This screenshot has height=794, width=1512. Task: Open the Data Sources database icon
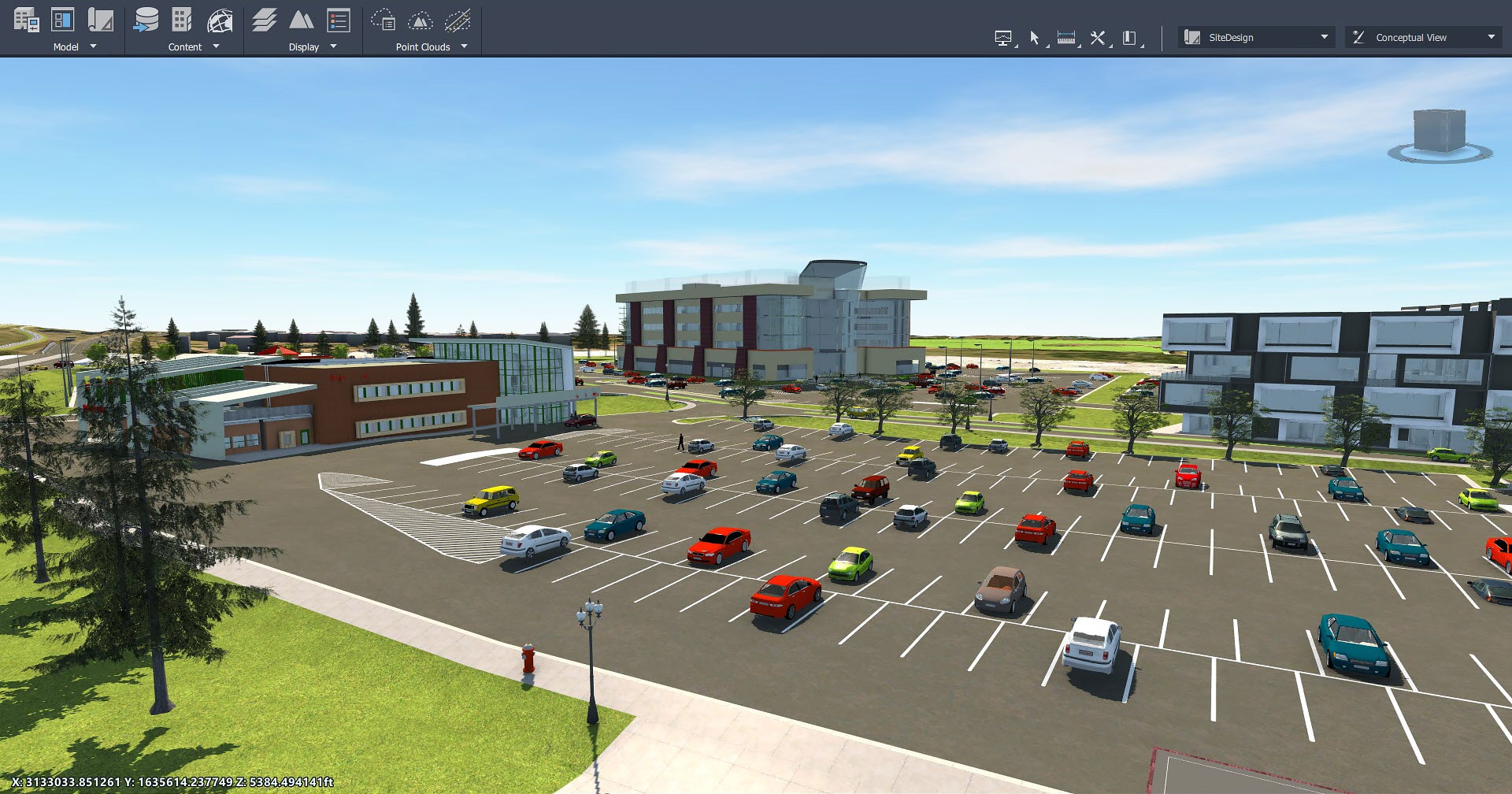tap(146, 20)
